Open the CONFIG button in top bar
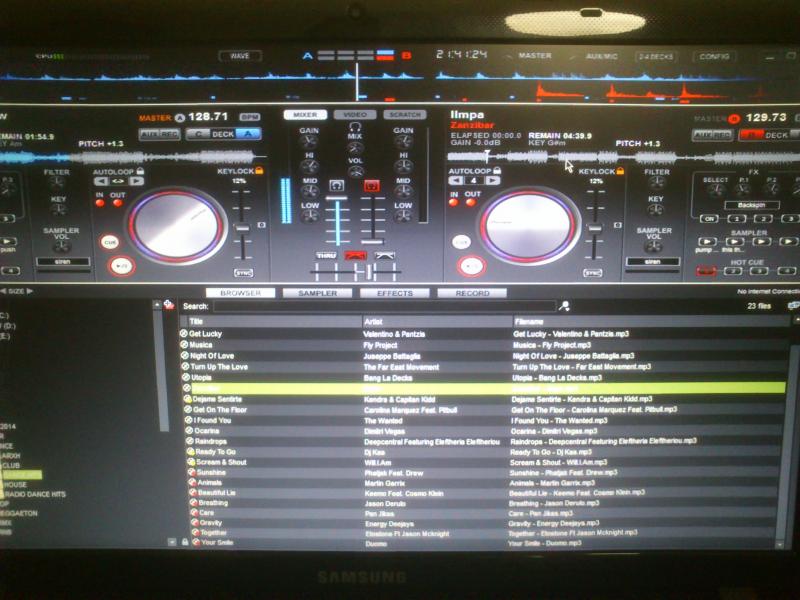800x600 pixels. (x=714, y=56)
